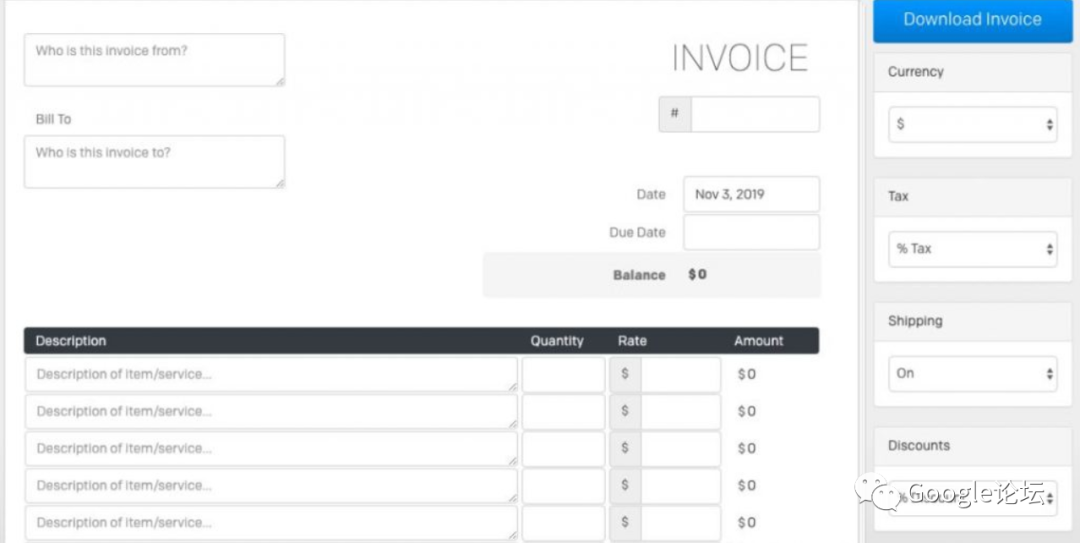
Task: Click the Download Invoice button
Action: point(972,20)
